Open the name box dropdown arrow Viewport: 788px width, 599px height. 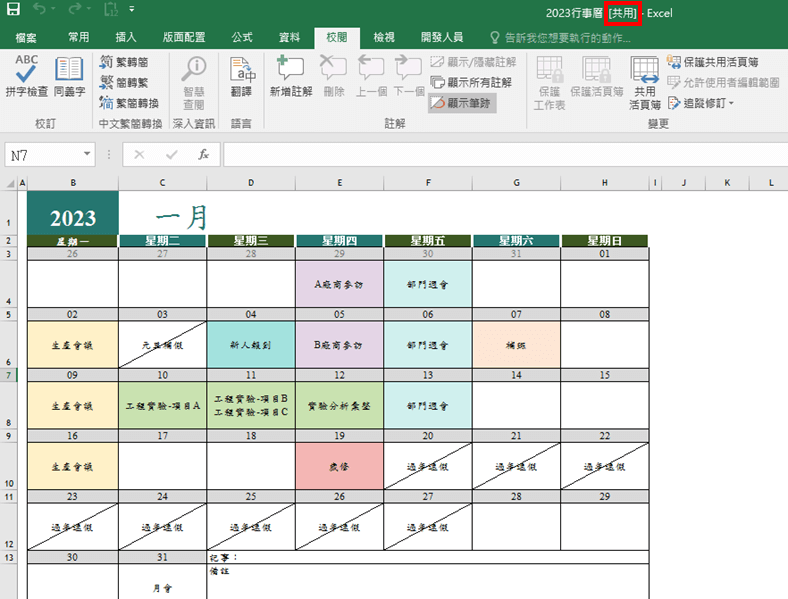(x=89, y=155)
